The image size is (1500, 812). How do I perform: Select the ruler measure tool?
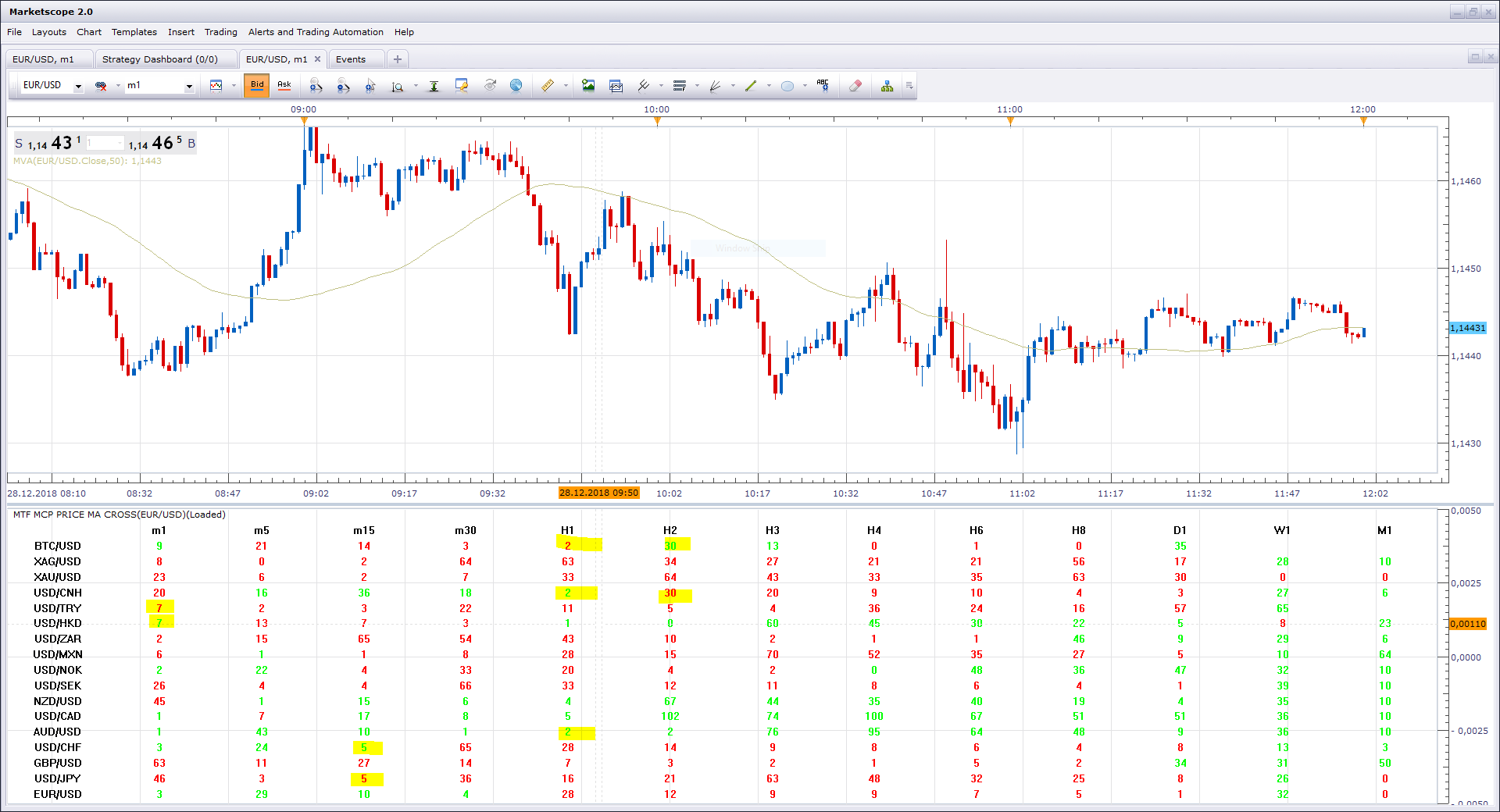pyautogui.click(x=548, y=85)
